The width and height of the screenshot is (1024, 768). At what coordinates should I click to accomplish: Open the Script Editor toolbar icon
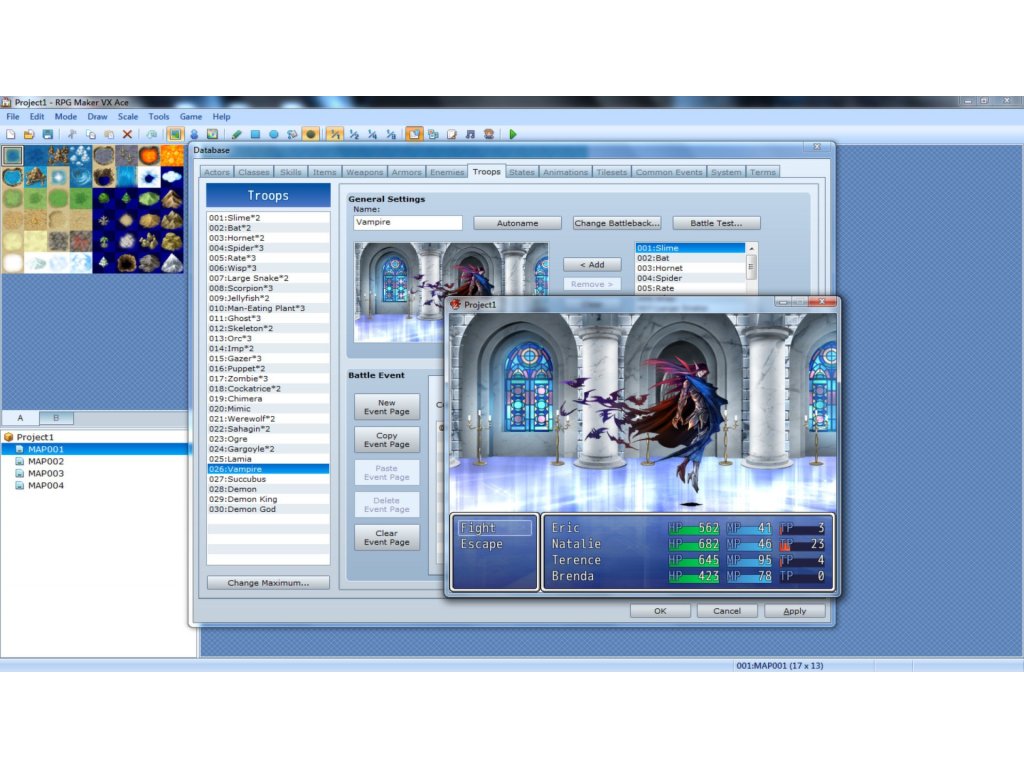[x=452, y=134]
